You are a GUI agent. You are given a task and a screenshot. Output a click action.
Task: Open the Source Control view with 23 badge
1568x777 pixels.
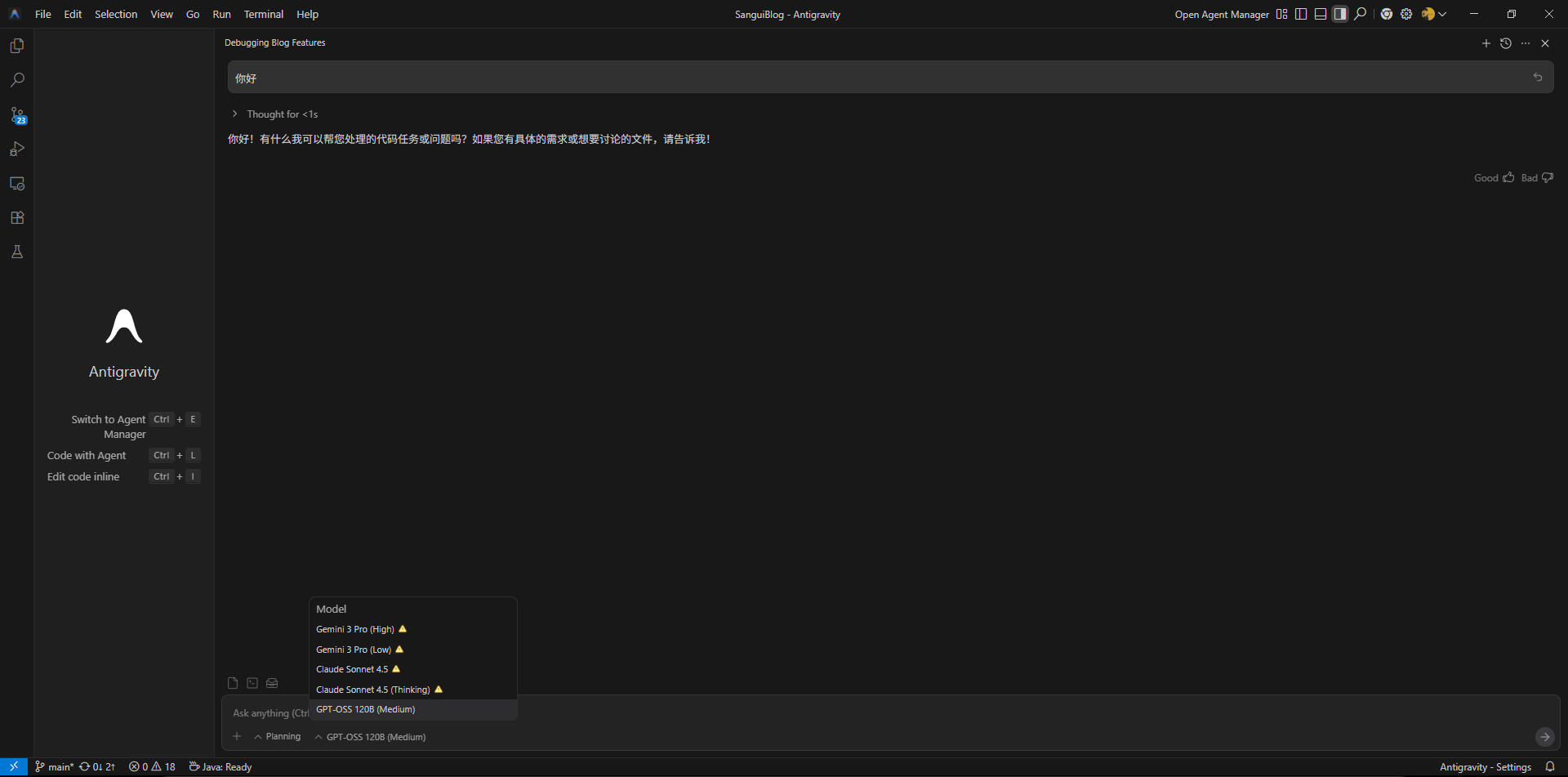pos(17,115)
